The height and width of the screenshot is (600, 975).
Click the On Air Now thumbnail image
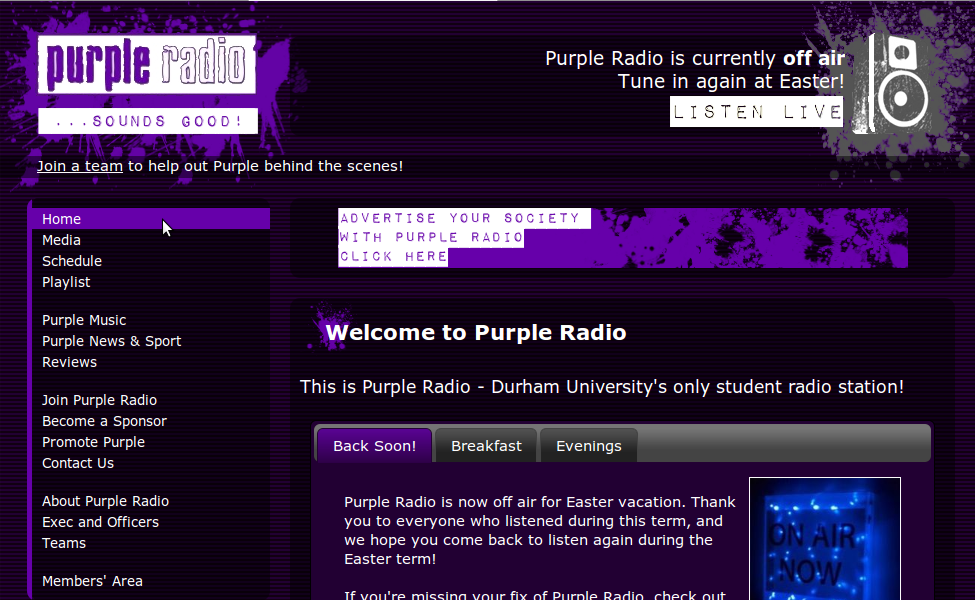tap(824, 538)
